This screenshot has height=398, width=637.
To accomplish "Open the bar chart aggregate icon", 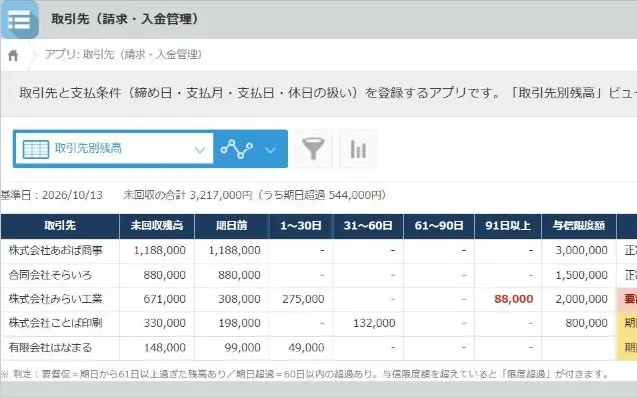I will click(358, 149).
